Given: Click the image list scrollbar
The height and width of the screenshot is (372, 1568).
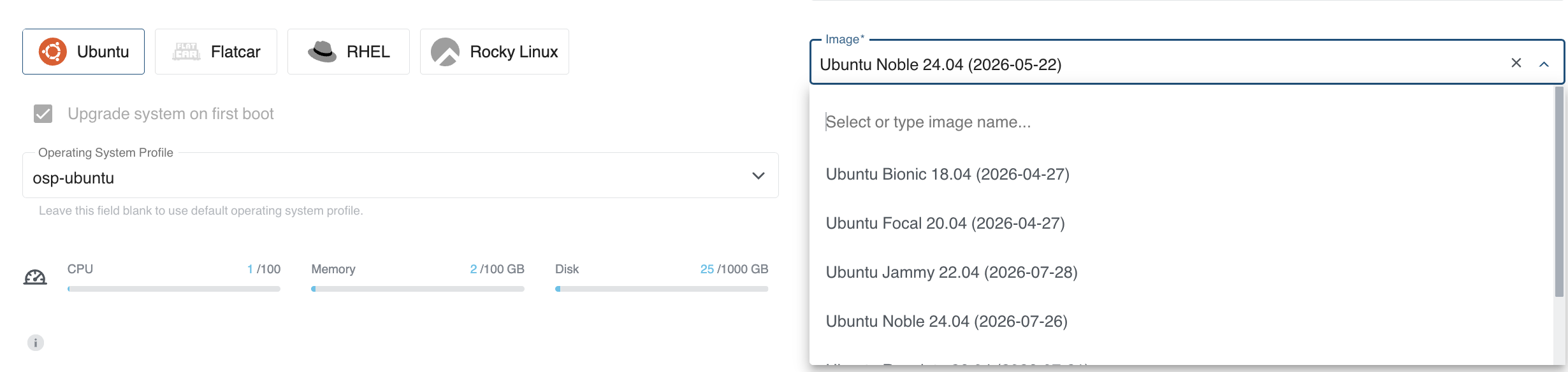Looking at the screenshot, I should [1559, 191].
